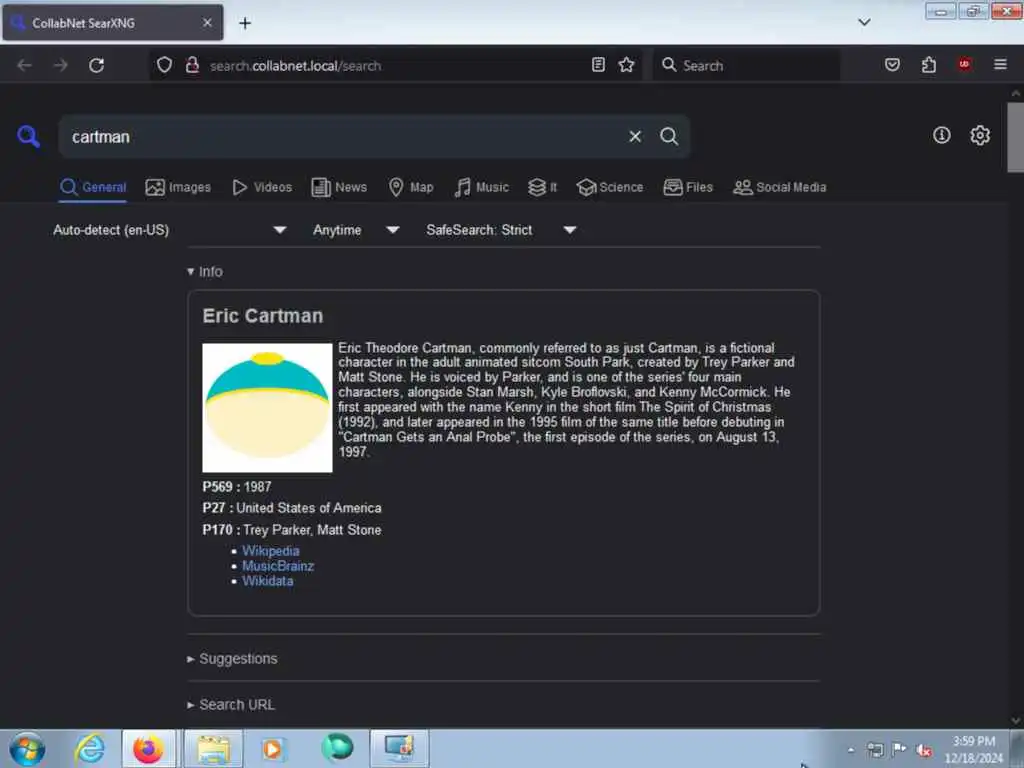
Task: Open the SafeSearch Strict dropdown
Action: pyautogui.click(x=501, y=230)
